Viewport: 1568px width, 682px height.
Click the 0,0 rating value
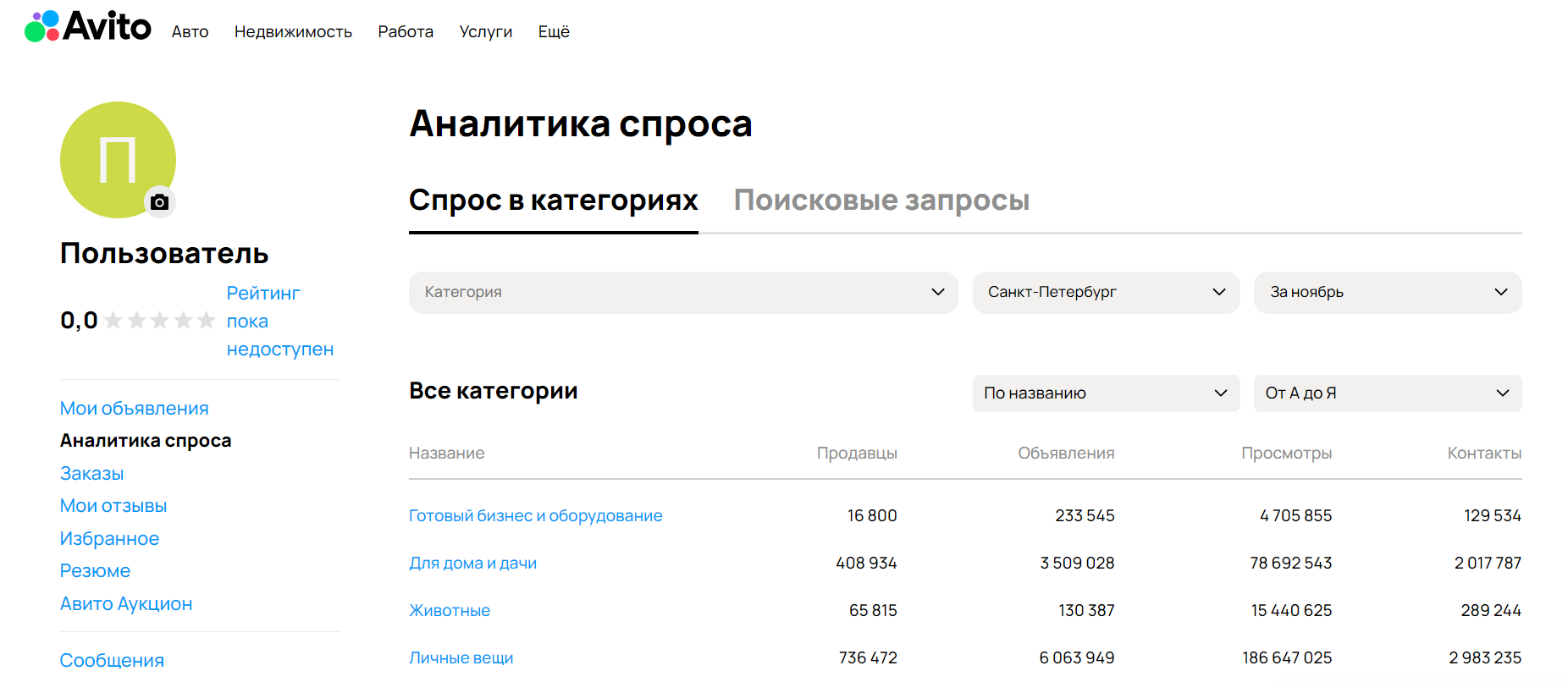pos(79,321)
